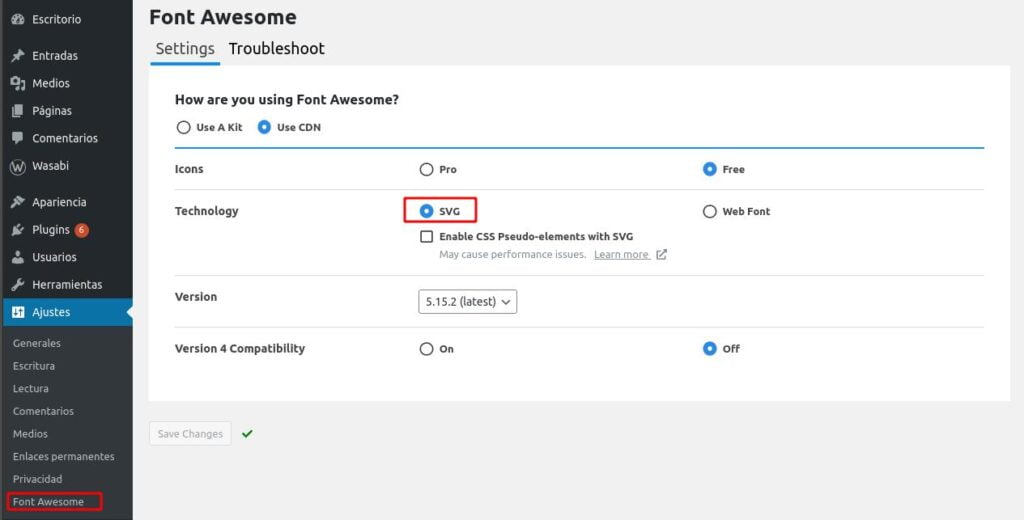Screen dimensions: 1024x520
Task: Click the Páginas pages icon
Action: 18,110
